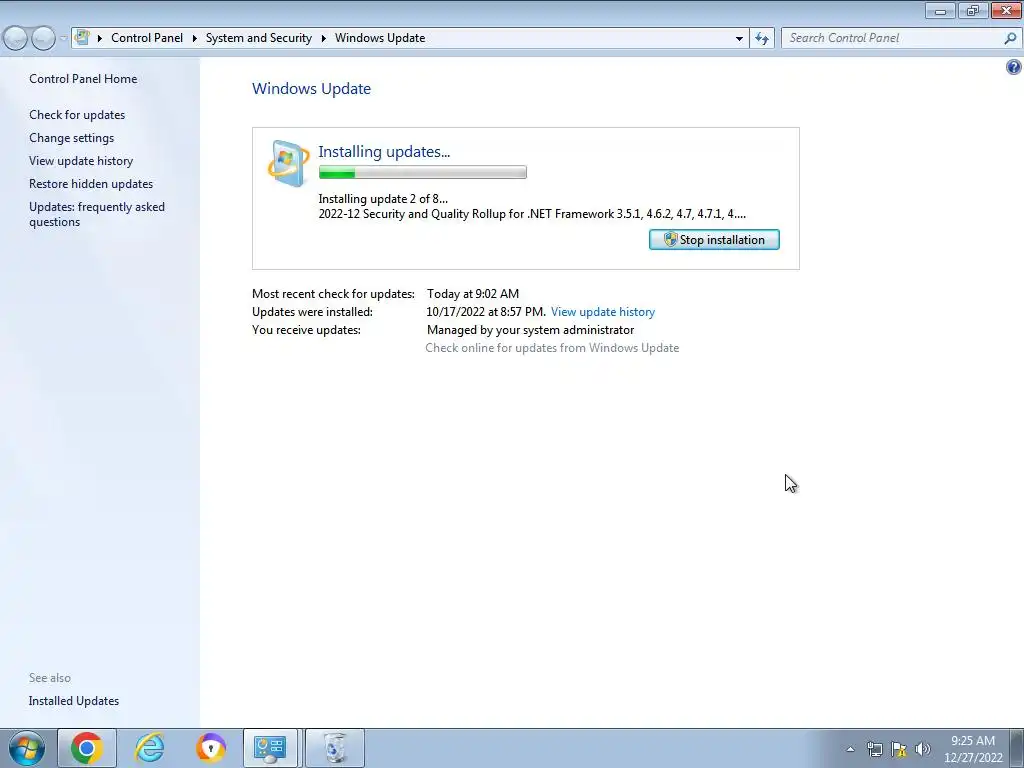Open the orange keyhole app on taskbar
Image resolution: width=1024 pixels, height=768 pixels.
[x=210, y=748]
